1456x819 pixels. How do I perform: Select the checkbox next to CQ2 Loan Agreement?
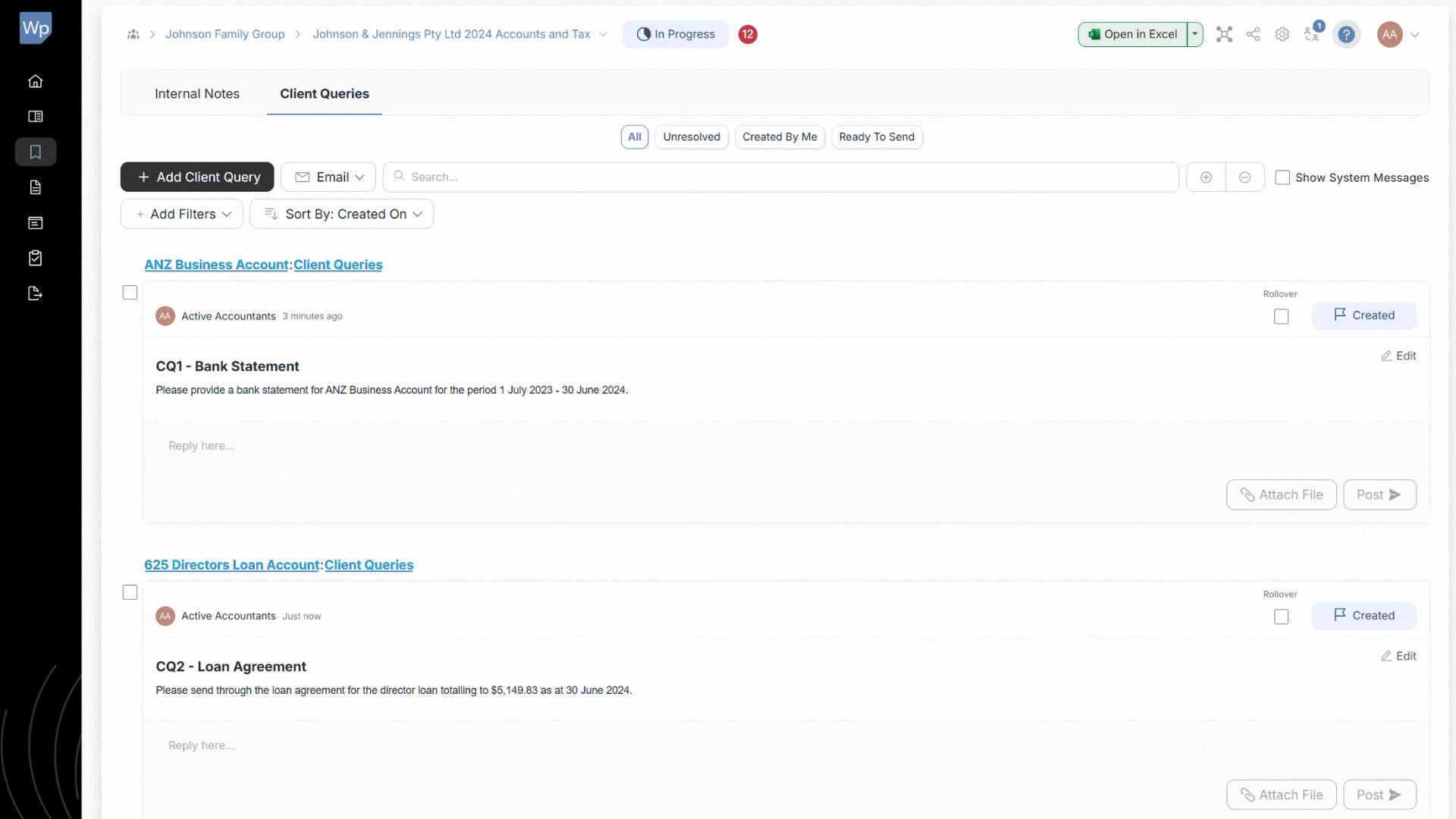pos(129,592)
